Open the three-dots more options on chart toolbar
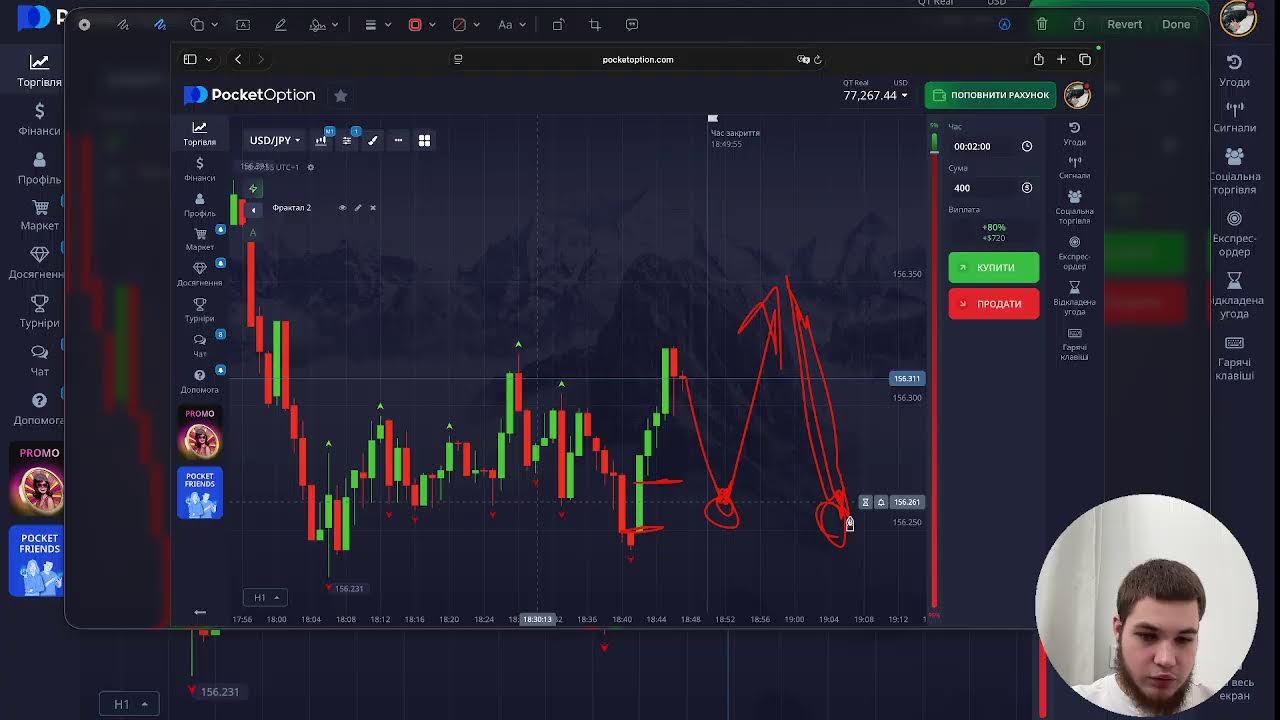The width and height of the screenshot is (1280, 720). click(398, 140)
